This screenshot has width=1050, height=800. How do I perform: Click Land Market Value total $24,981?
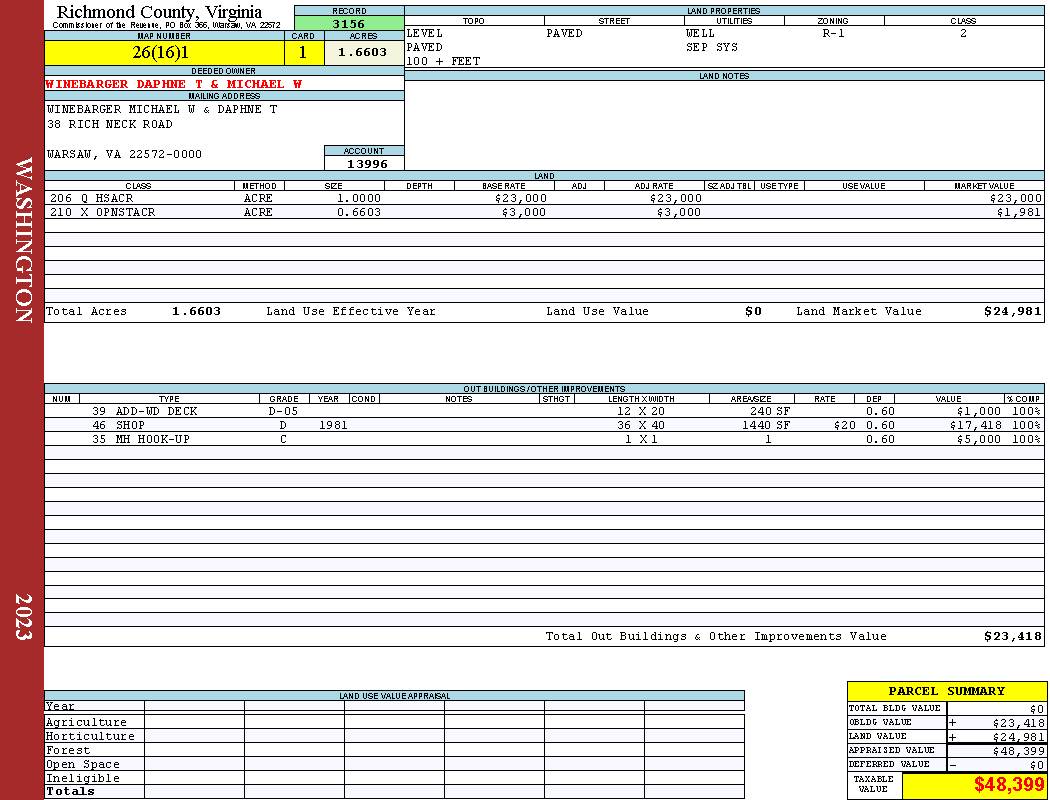coord(1013,311)
